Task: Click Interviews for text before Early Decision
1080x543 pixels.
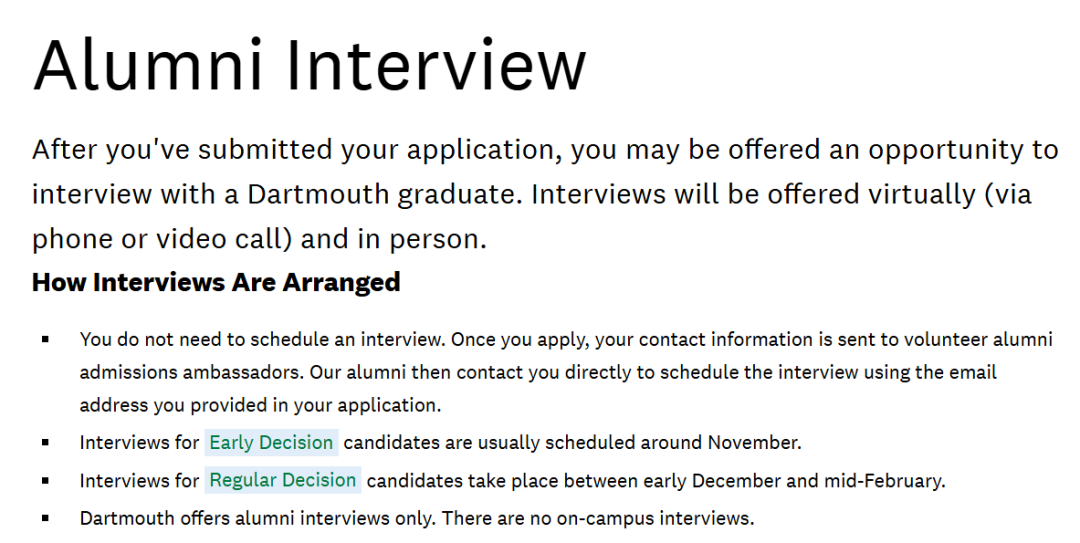Action: coord(139,442)
